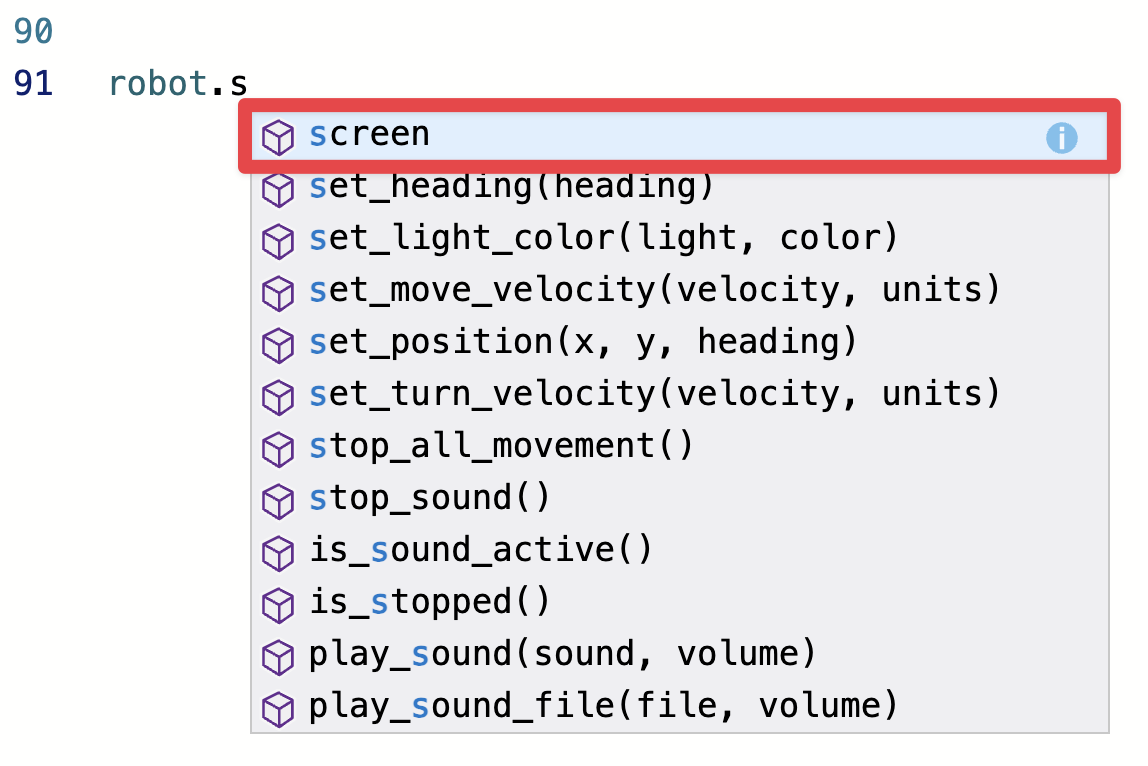Insert stop_all_movement() from the autocomplete list
This screenshot has height=766, width=1148.
(500, 447)
